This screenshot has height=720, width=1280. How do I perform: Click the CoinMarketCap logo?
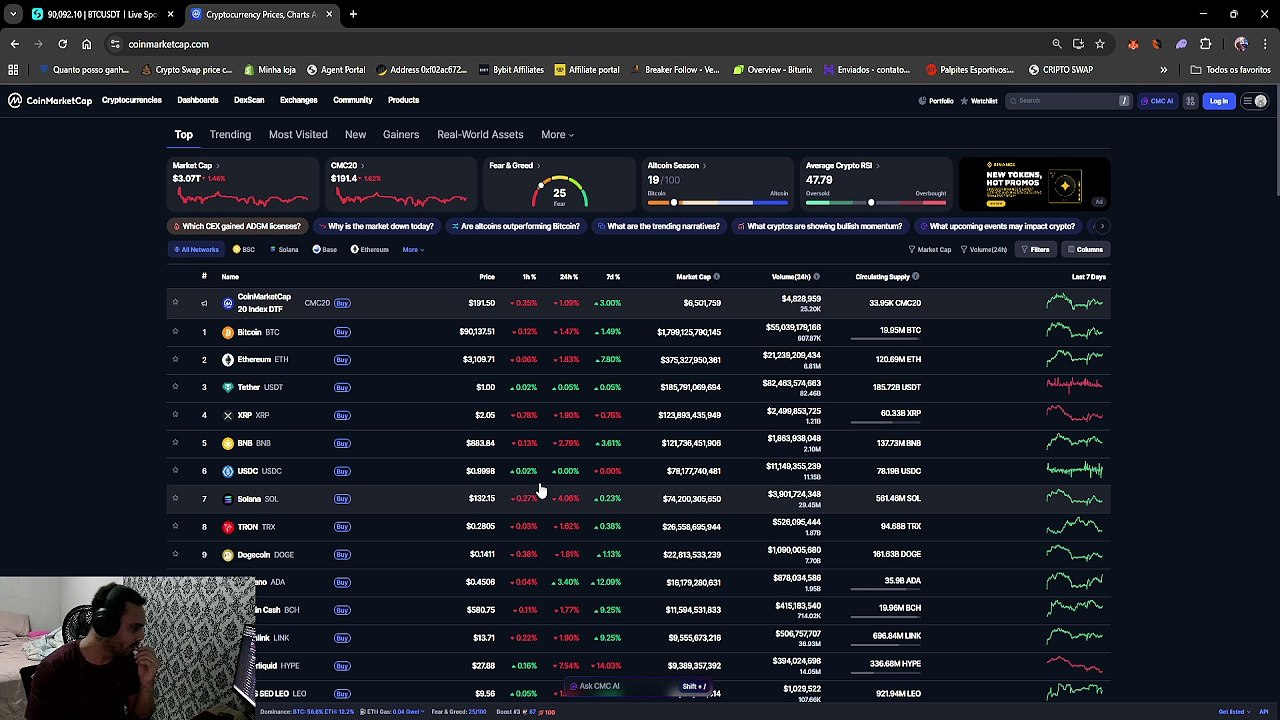[50, 100]
